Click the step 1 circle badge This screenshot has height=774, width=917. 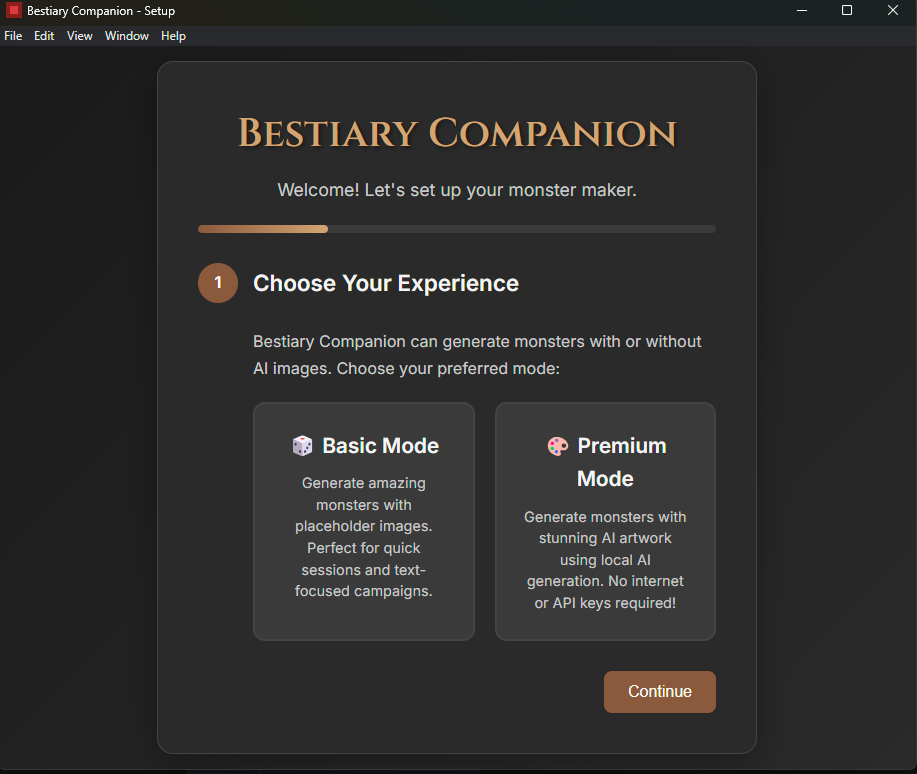tap(218, 283)
